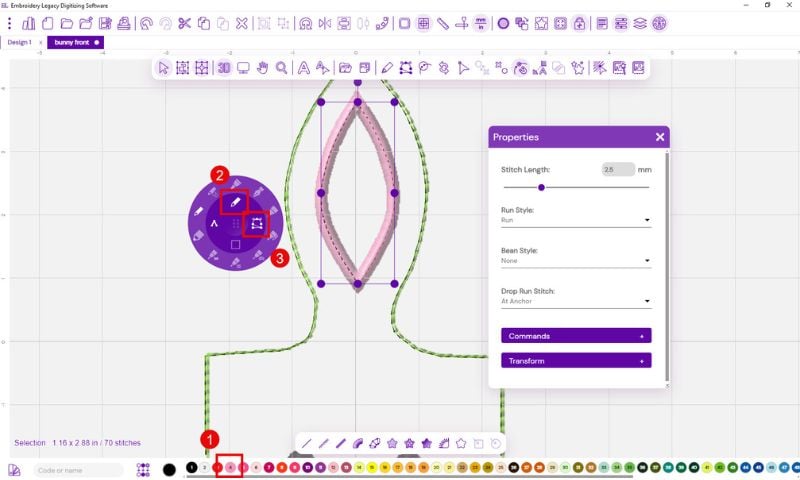This screenshot has height=480, width=800.
Task: Pick the pencil tool in radial menu
Action: pyautogui.click(x=234, y=201)
